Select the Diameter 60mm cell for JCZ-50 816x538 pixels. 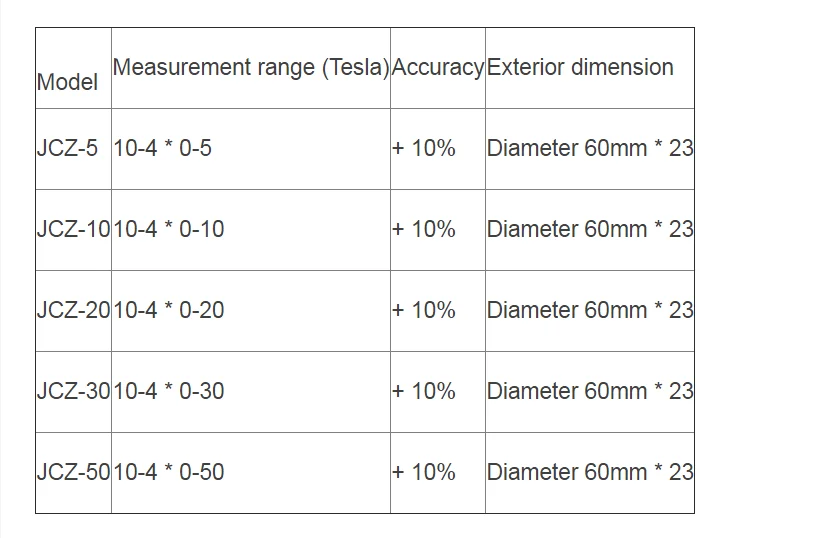point(590,473)
